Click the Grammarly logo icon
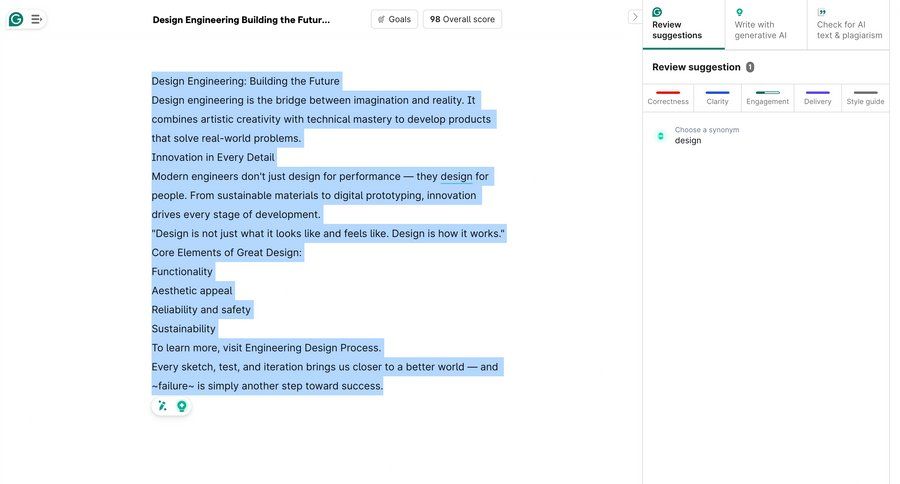Image resolution: width=900 pixels, height=484 pixels. (16, 20)
